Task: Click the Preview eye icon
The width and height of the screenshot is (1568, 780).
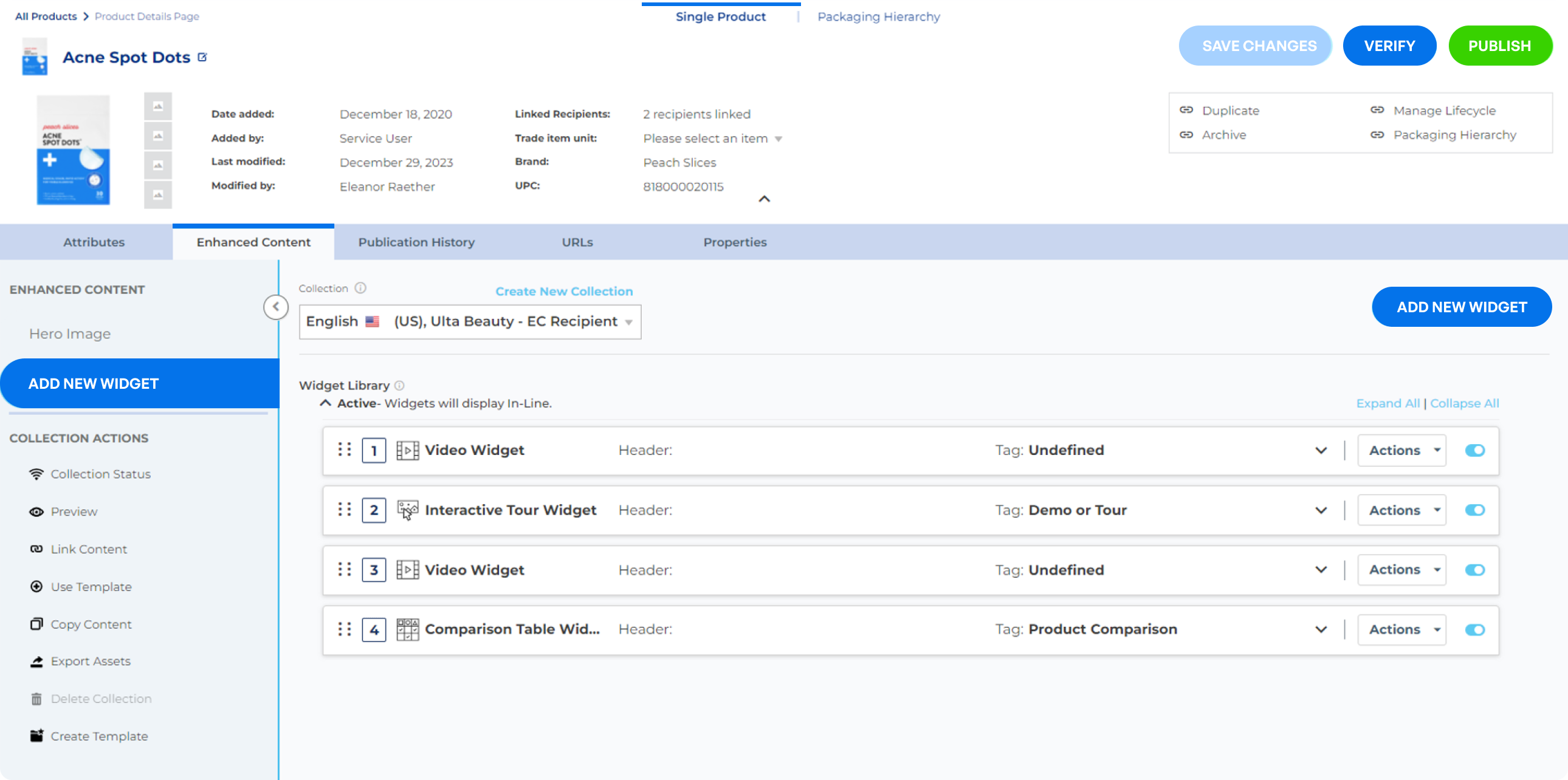Action: click(36, 511)
